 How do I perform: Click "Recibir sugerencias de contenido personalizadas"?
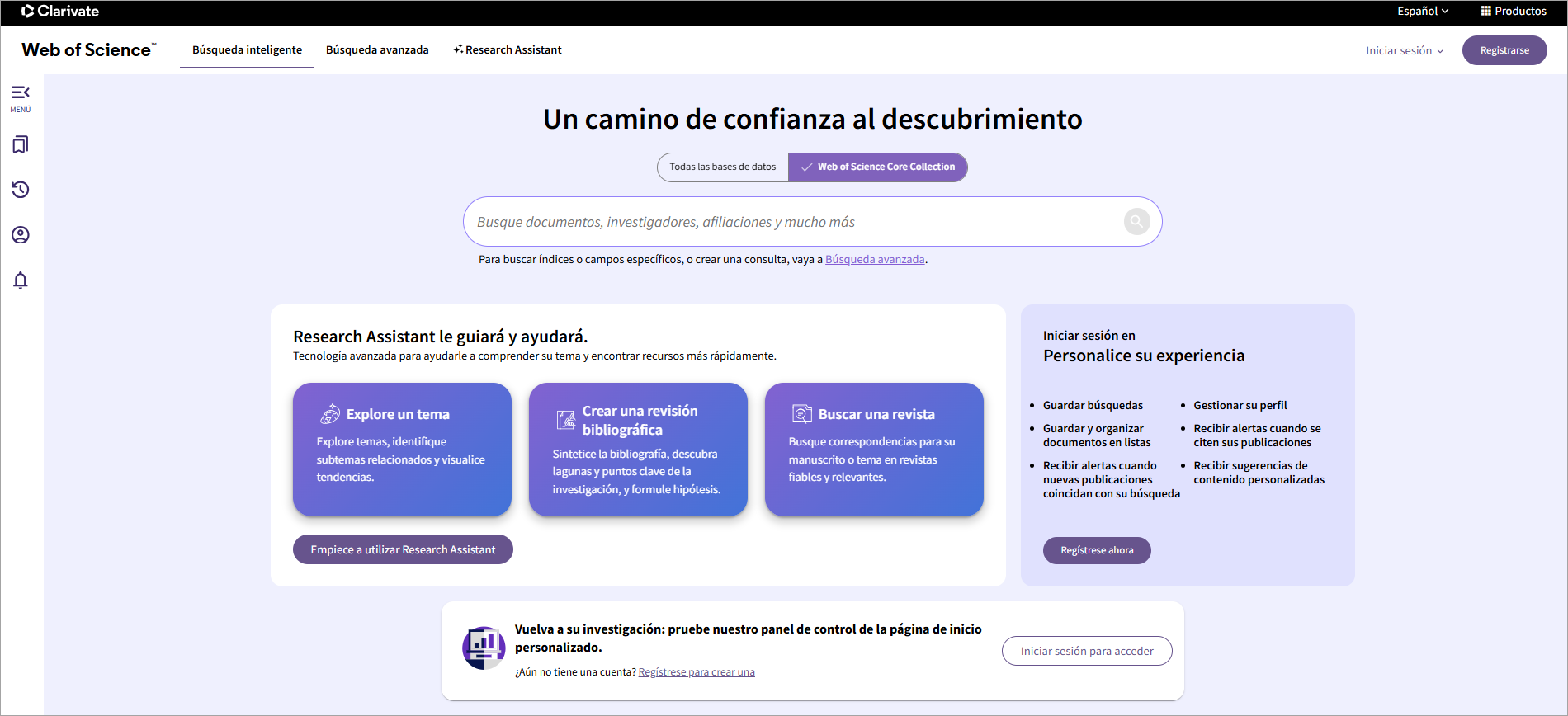click(1259, 473)
